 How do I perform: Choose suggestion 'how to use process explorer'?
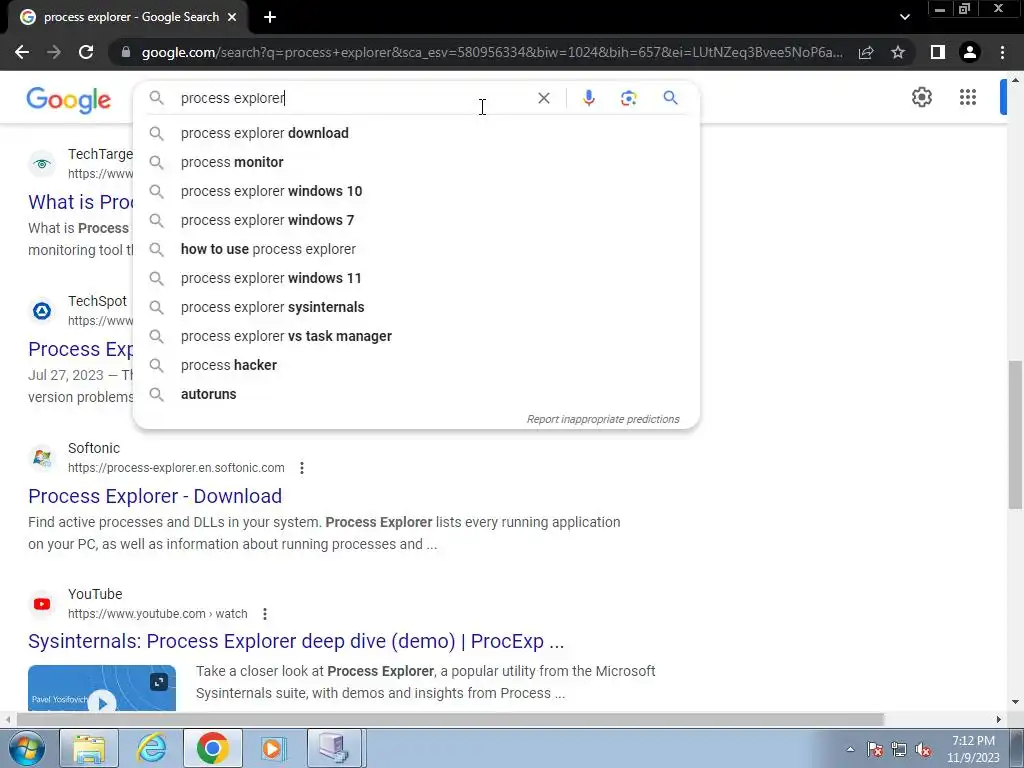click(416, 249)
